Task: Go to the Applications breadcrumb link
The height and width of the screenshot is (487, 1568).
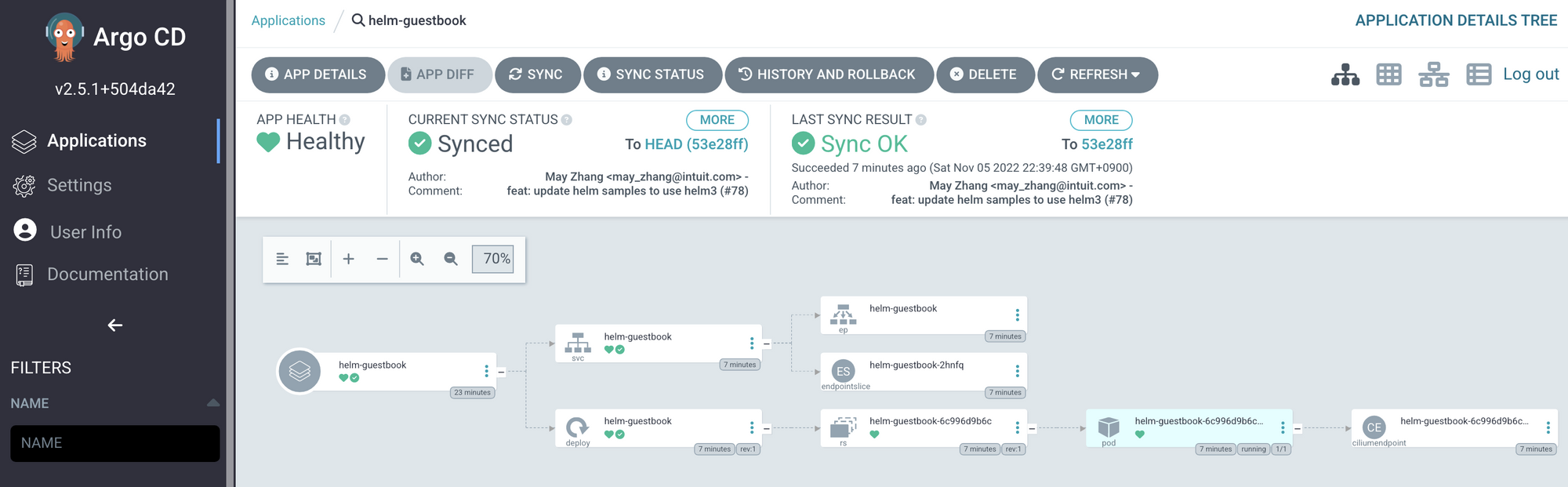Action: coord(288,20)
